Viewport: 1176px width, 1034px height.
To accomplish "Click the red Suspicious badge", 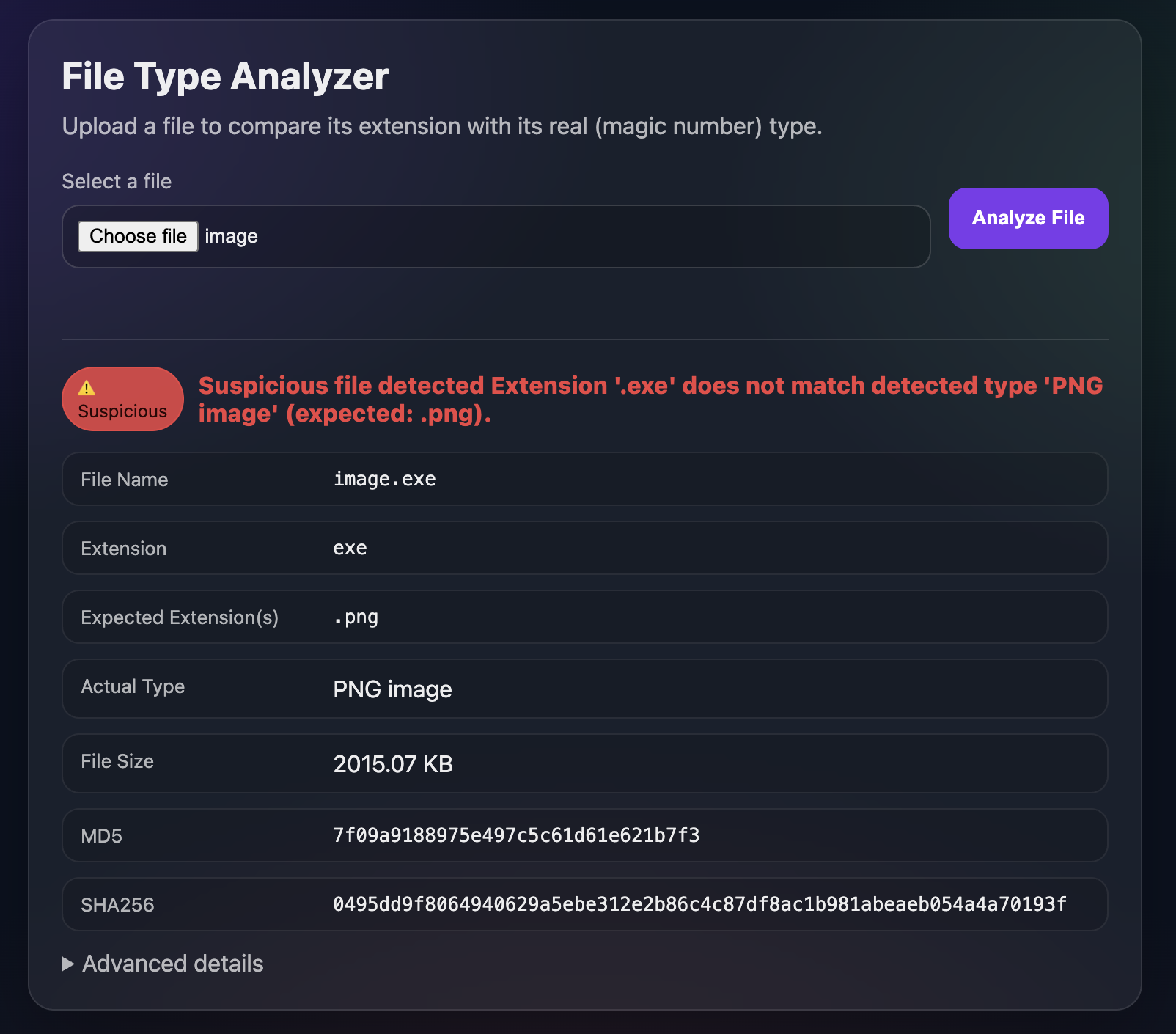I will (x=122, y=399).
